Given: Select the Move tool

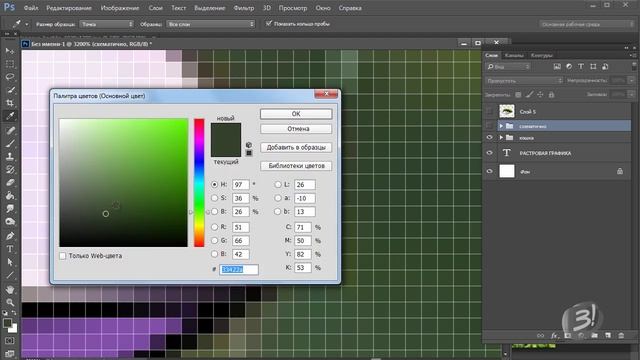Looking at the screenshot, I should (10, 51).
